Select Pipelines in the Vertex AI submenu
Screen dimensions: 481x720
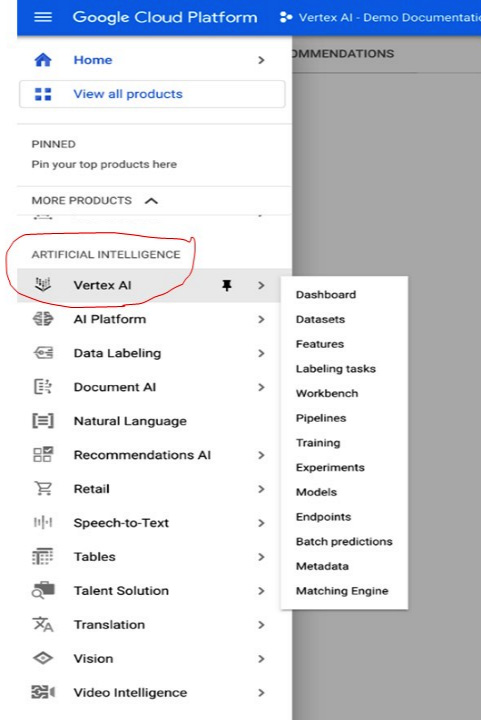pos(321,418)
